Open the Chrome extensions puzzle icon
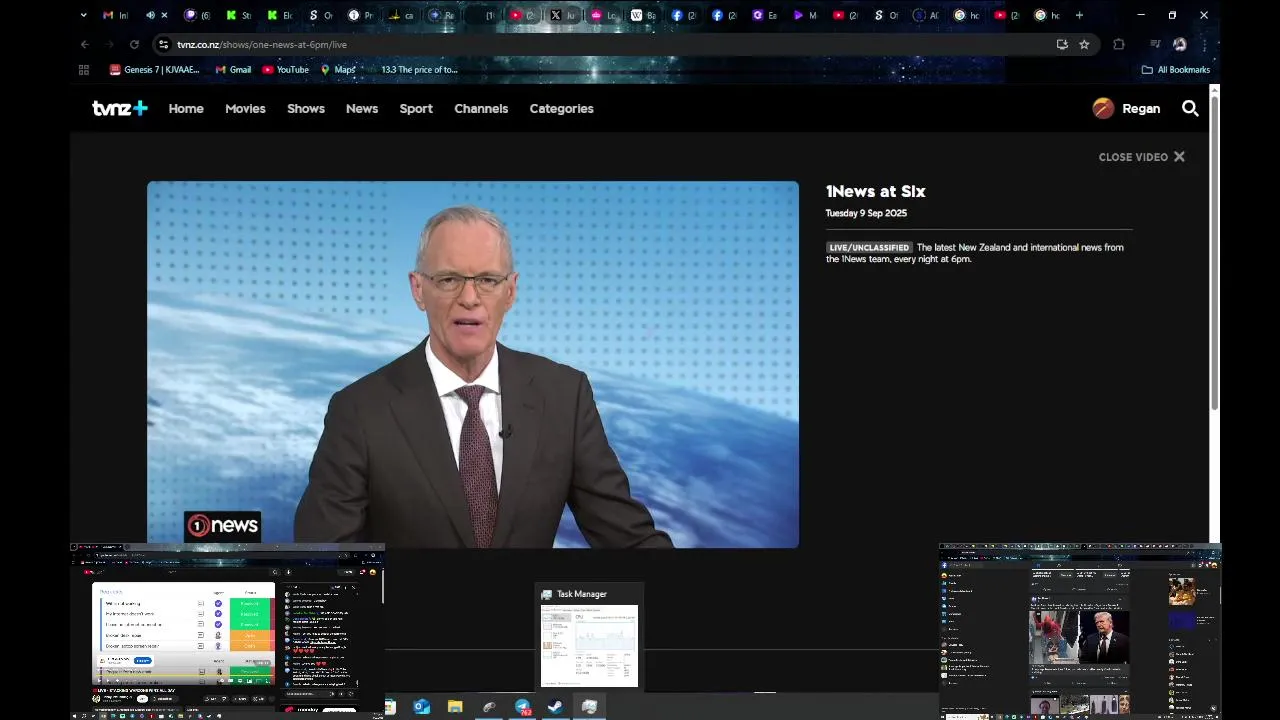 coord(1119,44)
